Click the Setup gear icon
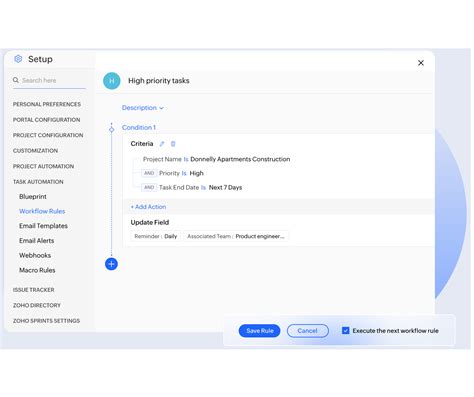Screen dimensions: 474x397 (18, 59)
